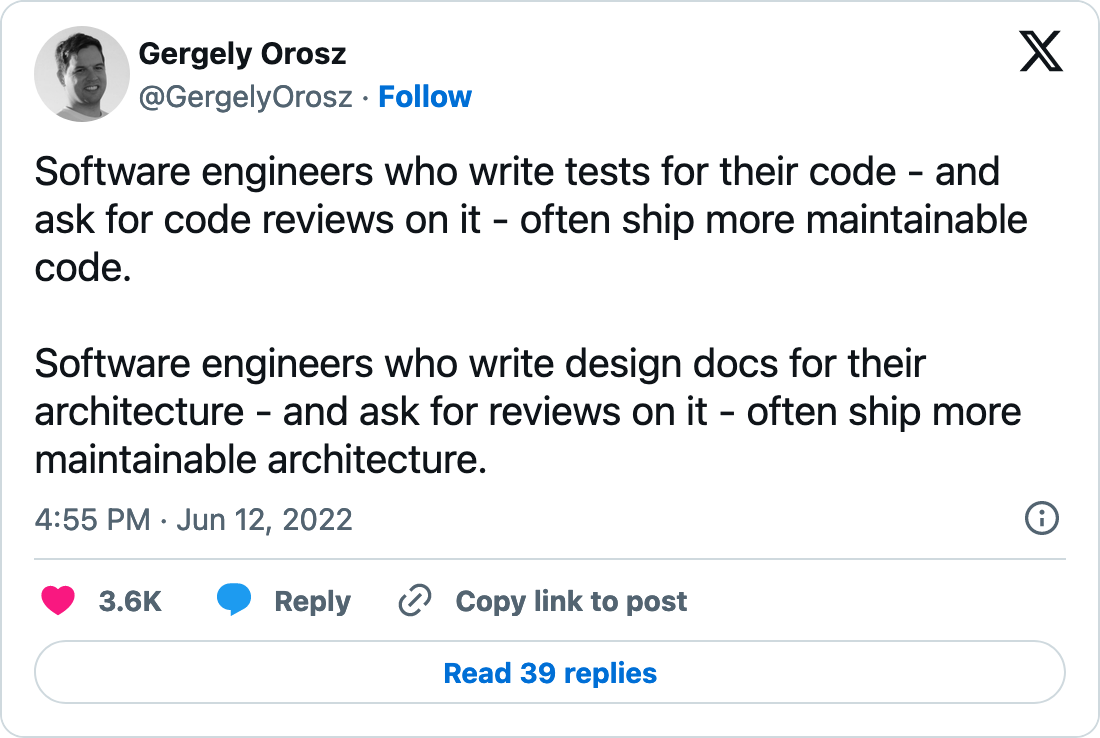Open the @GergelyOrosz handle link
Image resolution: width=1100 pixels, height=738 pixels.
tap(245, 97)
